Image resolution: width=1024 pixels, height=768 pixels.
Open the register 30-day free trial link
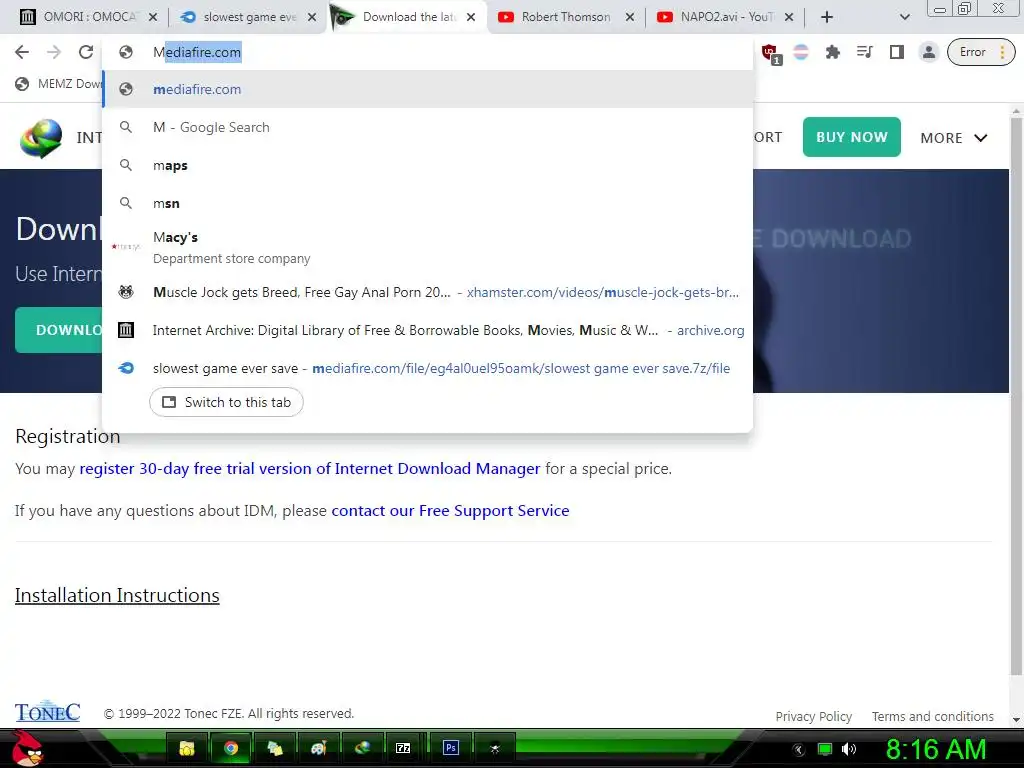[x=310, y=468]
